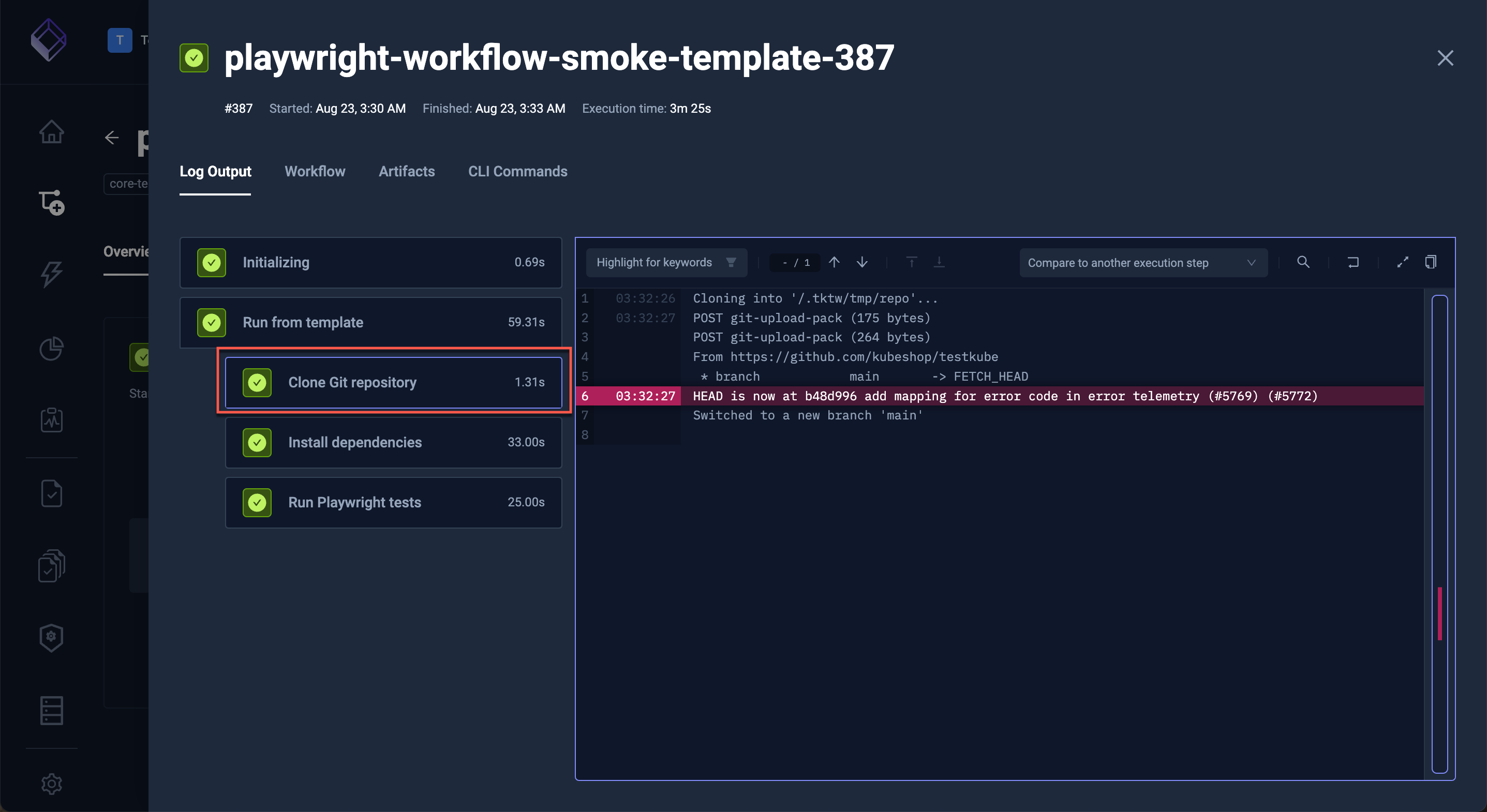
Task: Copy the log output to clipboard
Action: click(x=1431, y=262)
